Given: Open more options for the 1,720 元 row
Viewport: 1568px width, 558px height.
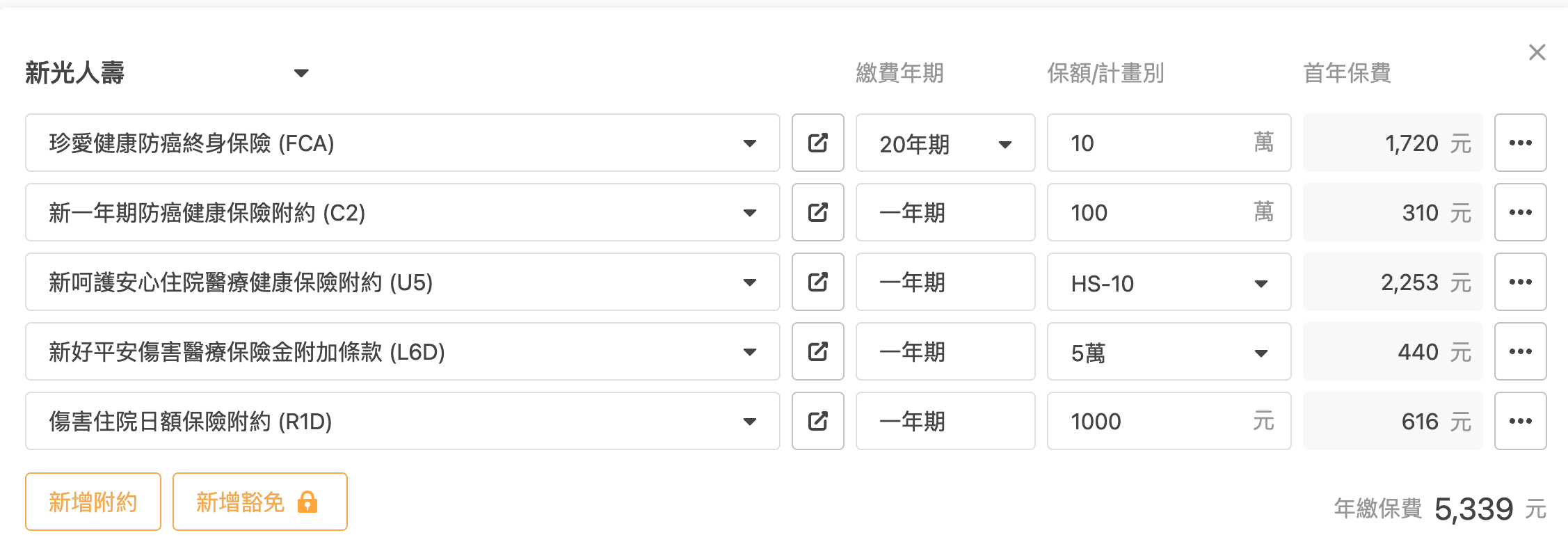Looking at the screenshot, I should [1520, 143].
